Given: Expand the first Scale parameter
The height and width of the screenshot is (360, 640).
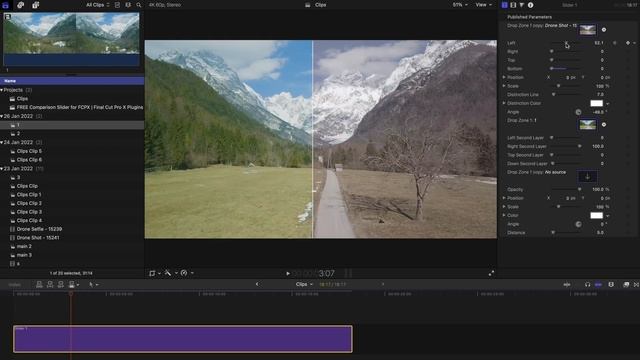Looking at the screenshot, I should tap(504, 86).
